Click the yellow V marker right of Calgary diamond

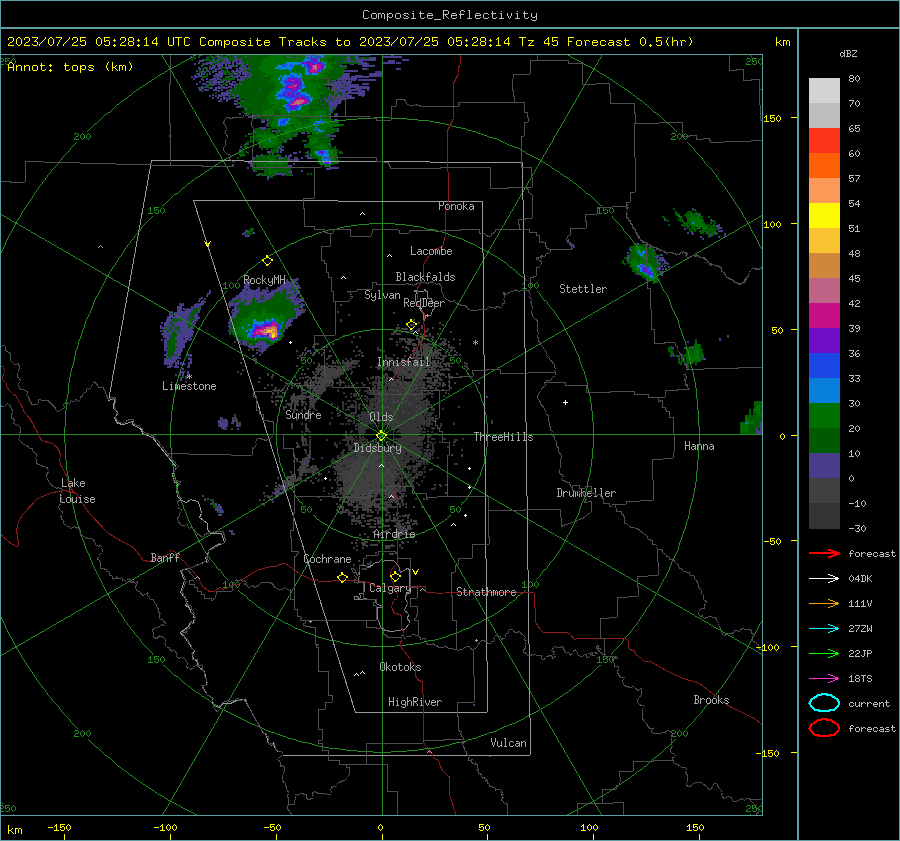coord(416,572)
